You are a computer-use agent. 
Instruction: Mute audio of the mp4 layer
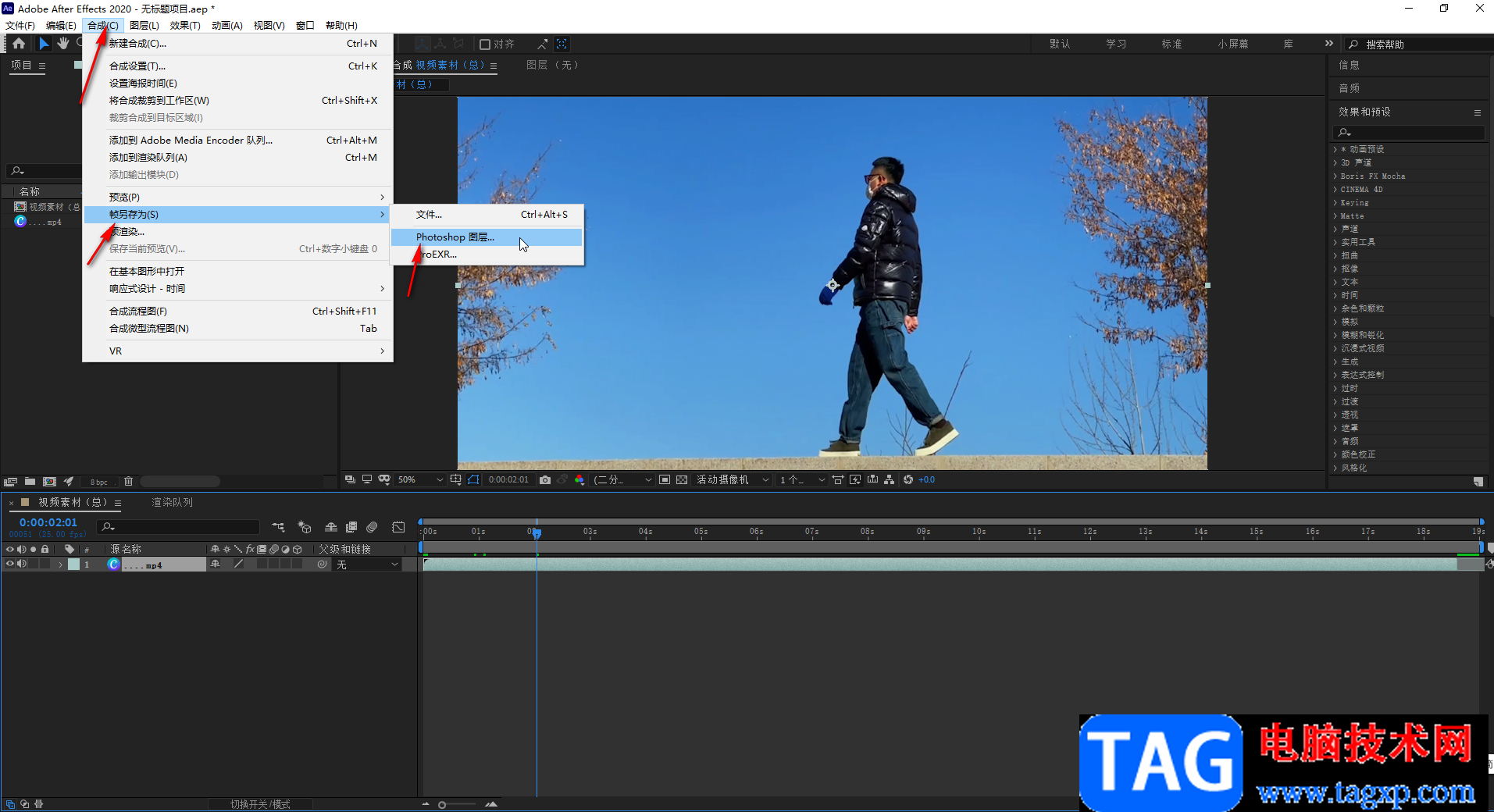[x=22, y=564]
